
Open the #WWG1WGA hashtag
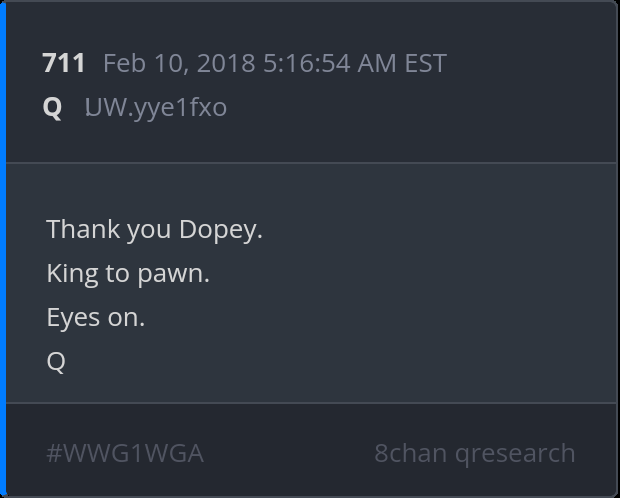125,453
